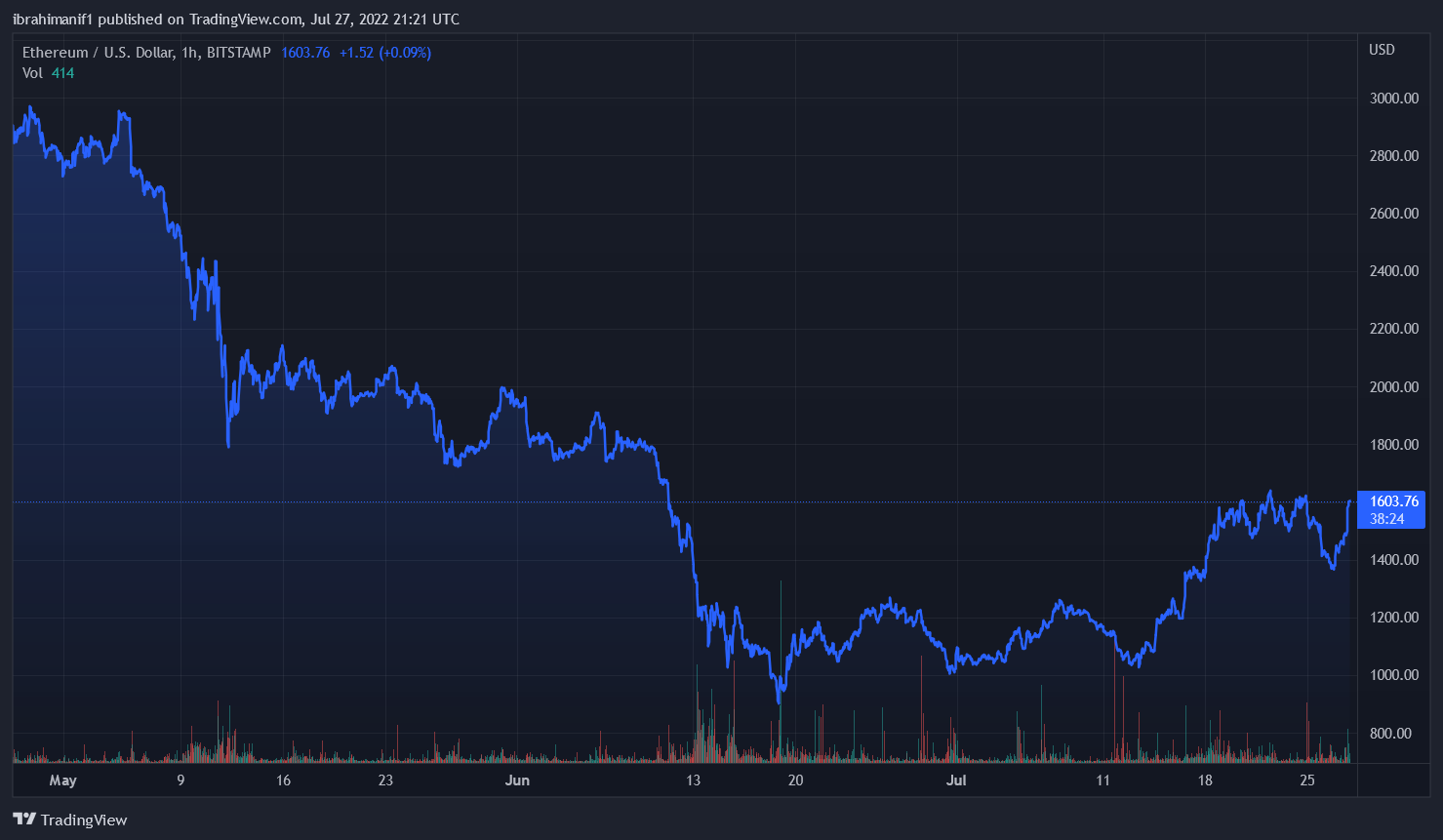The width and height of the screenshot is (1443, 840).
Task: Click the Vol 414 volume legend
Action: pyautogui.click(x=46, y=72)
